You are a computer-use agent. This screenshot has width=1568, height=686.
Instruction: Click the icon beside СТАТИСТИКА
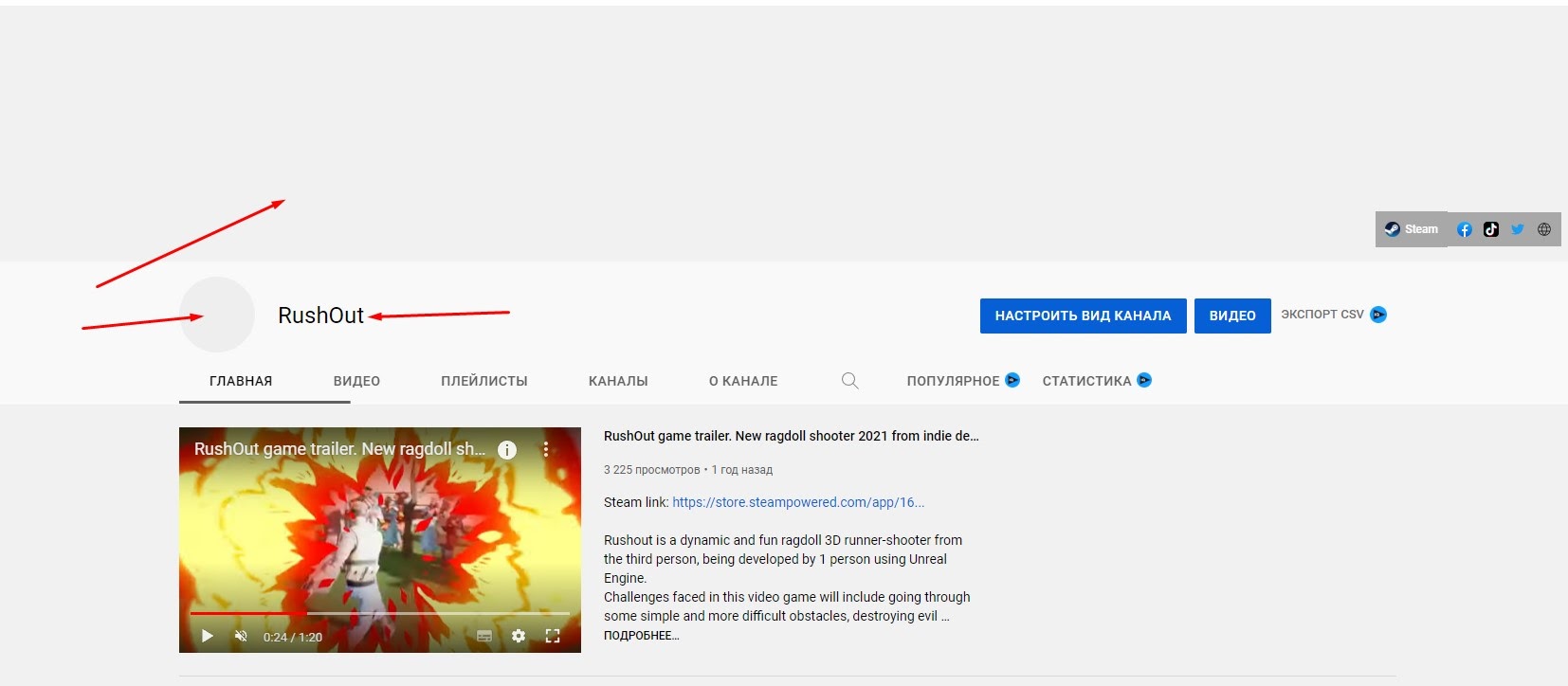click(1144, 380)
